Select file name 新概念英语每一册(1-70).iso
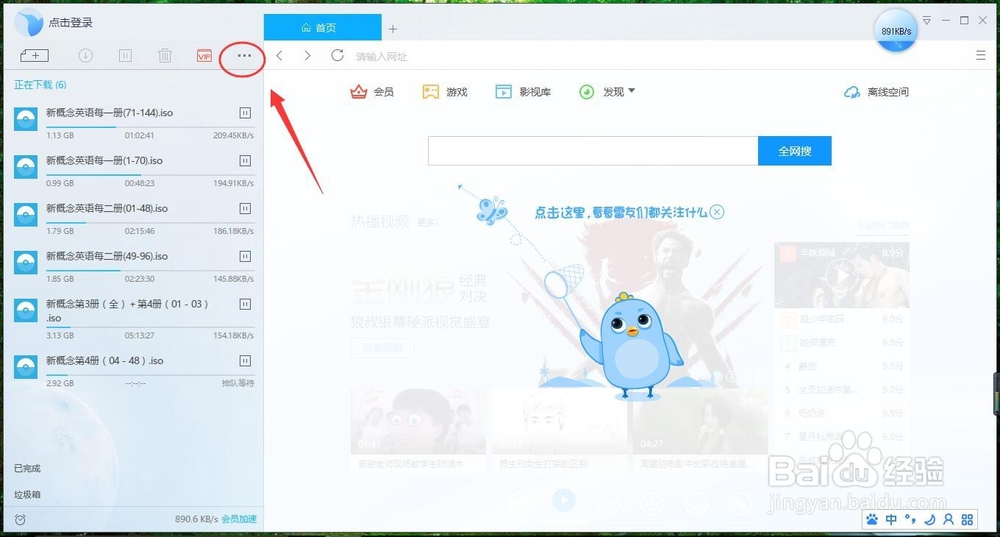 [104, 161]
